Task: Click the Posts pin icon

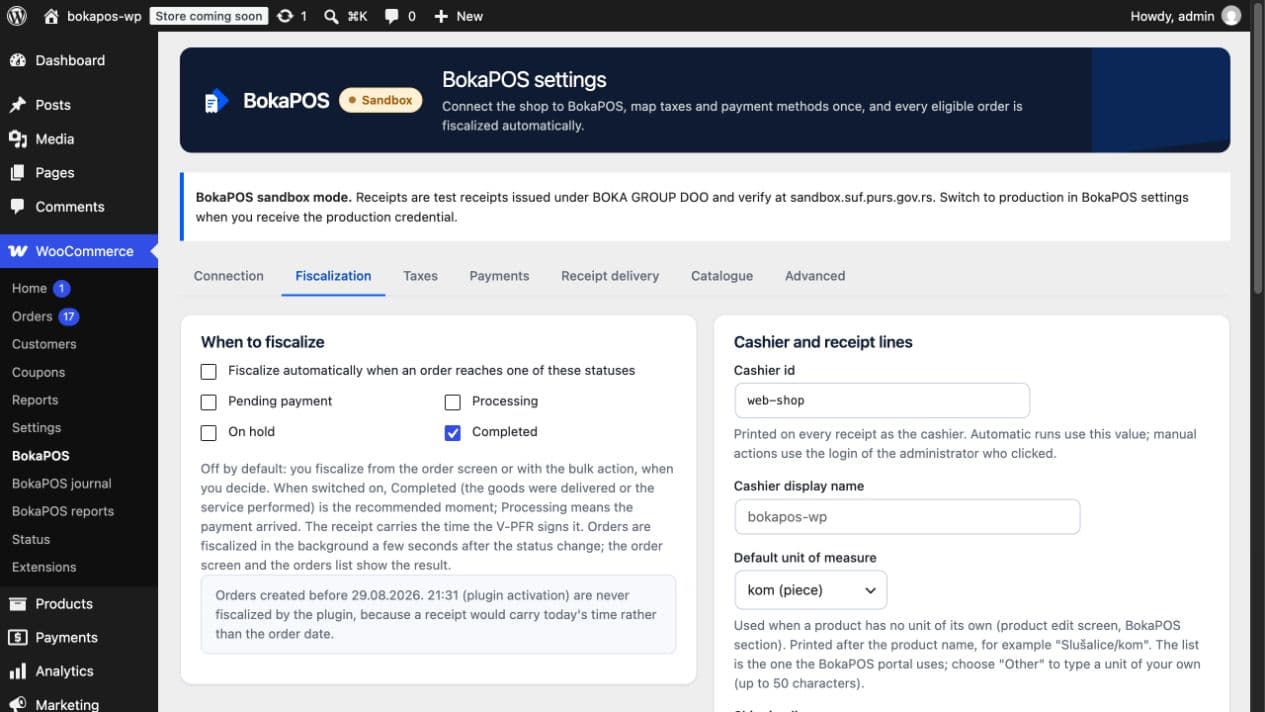Action: coord(18,105)
